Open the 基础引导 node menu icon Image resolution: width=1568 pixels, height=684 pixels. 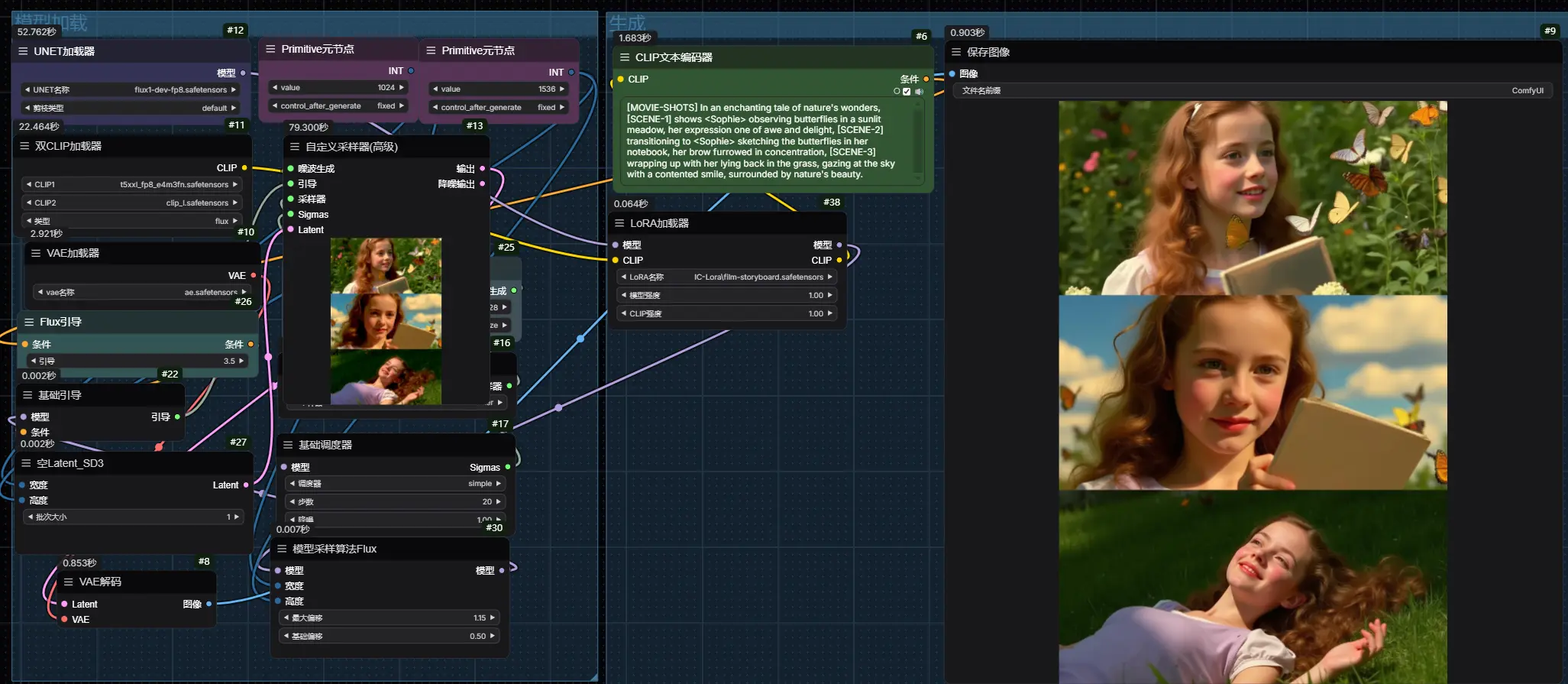[x=27, y=395]
